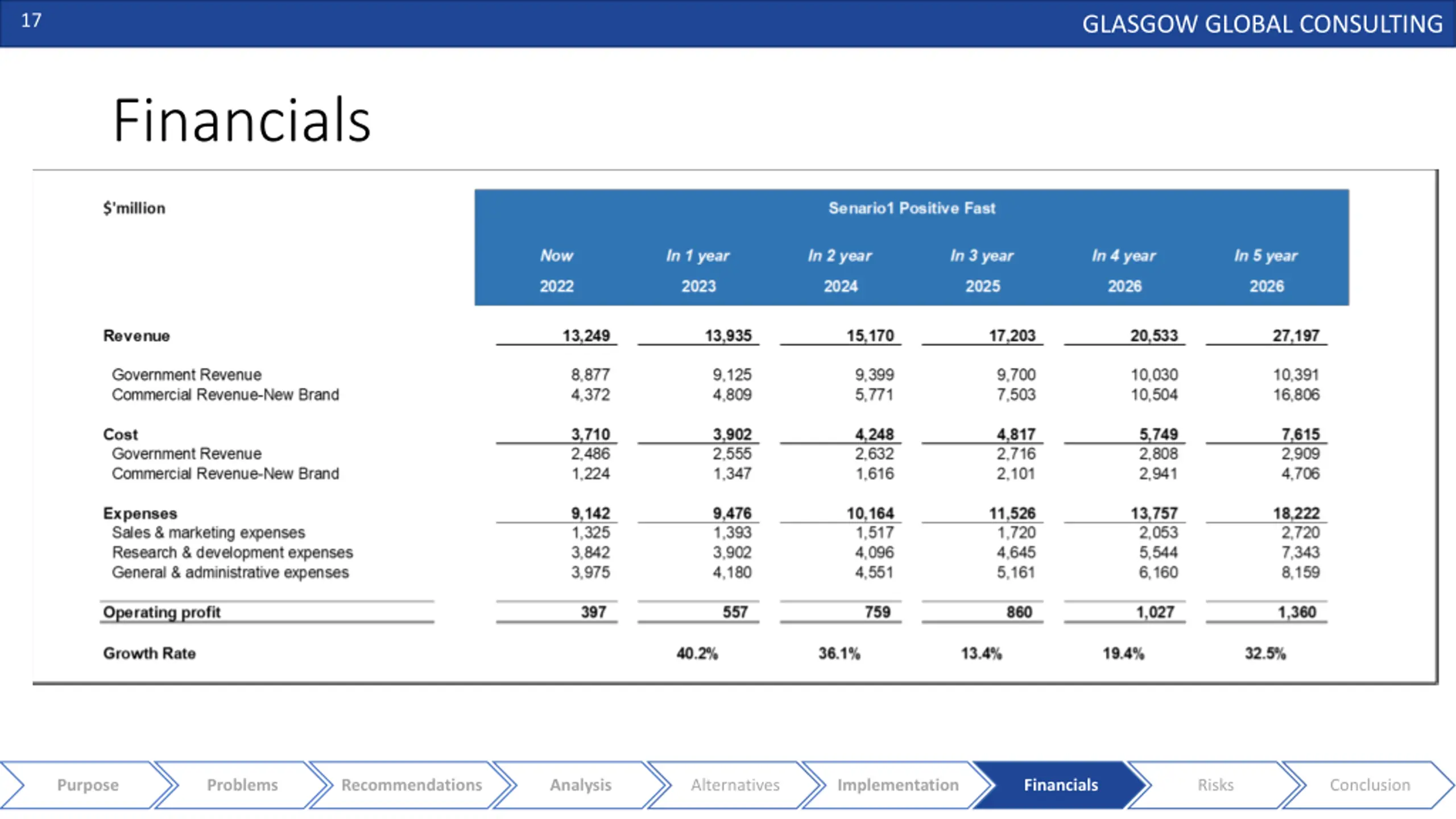1456x819 pixels.
Task: Select the Financials slide title
Action: tap(242, 120)
